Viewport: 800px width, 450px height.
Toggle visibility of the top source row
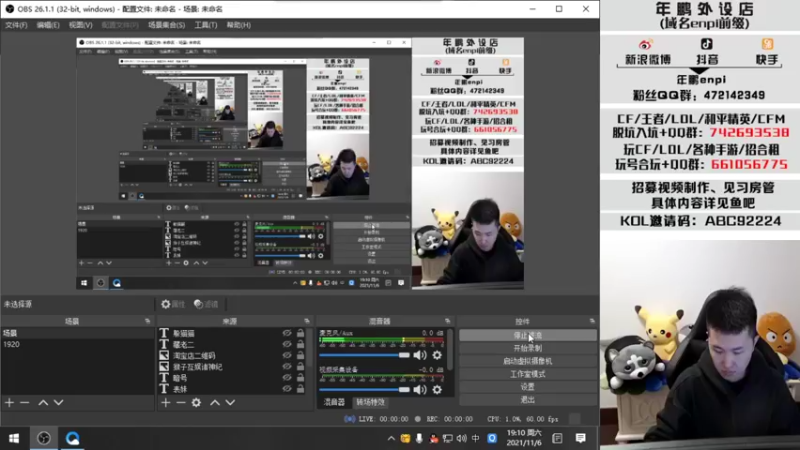pyautogui.click(x=287, y=333)
